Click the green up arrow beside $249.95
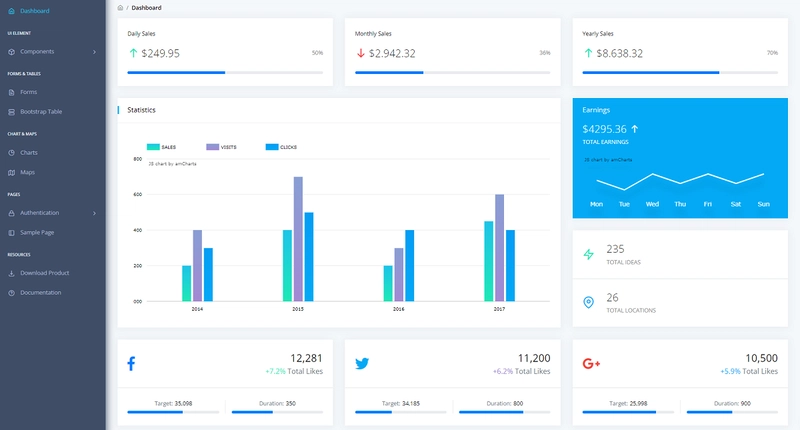The height and width of the screenshot is (430, 800). click(x=133, y=53)
